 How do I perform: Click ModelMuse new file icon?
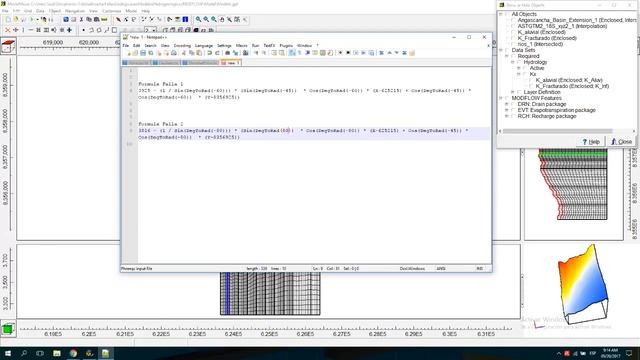(x=8, y=19)
